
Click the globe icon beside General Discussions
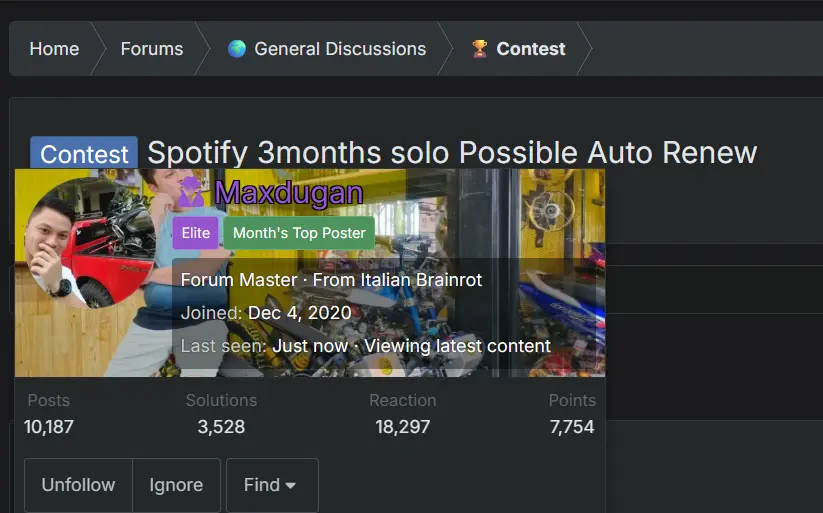[237, 49]
